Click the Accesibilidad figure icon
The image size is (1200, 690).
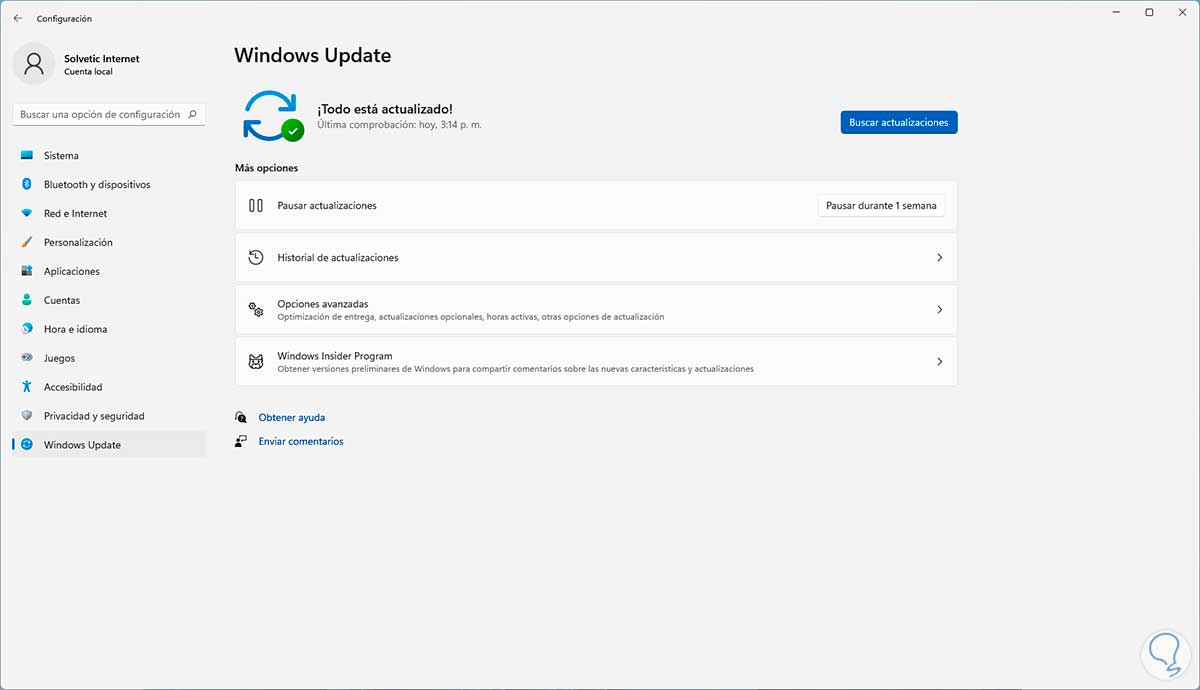coord(26,387)
